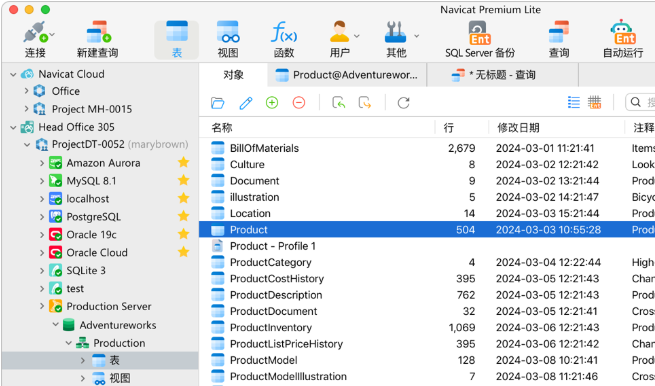The width and height of the screenshot is (655, 386).
Task: Select the Oracle Cloud connection
Action: [x=97, y=253]
